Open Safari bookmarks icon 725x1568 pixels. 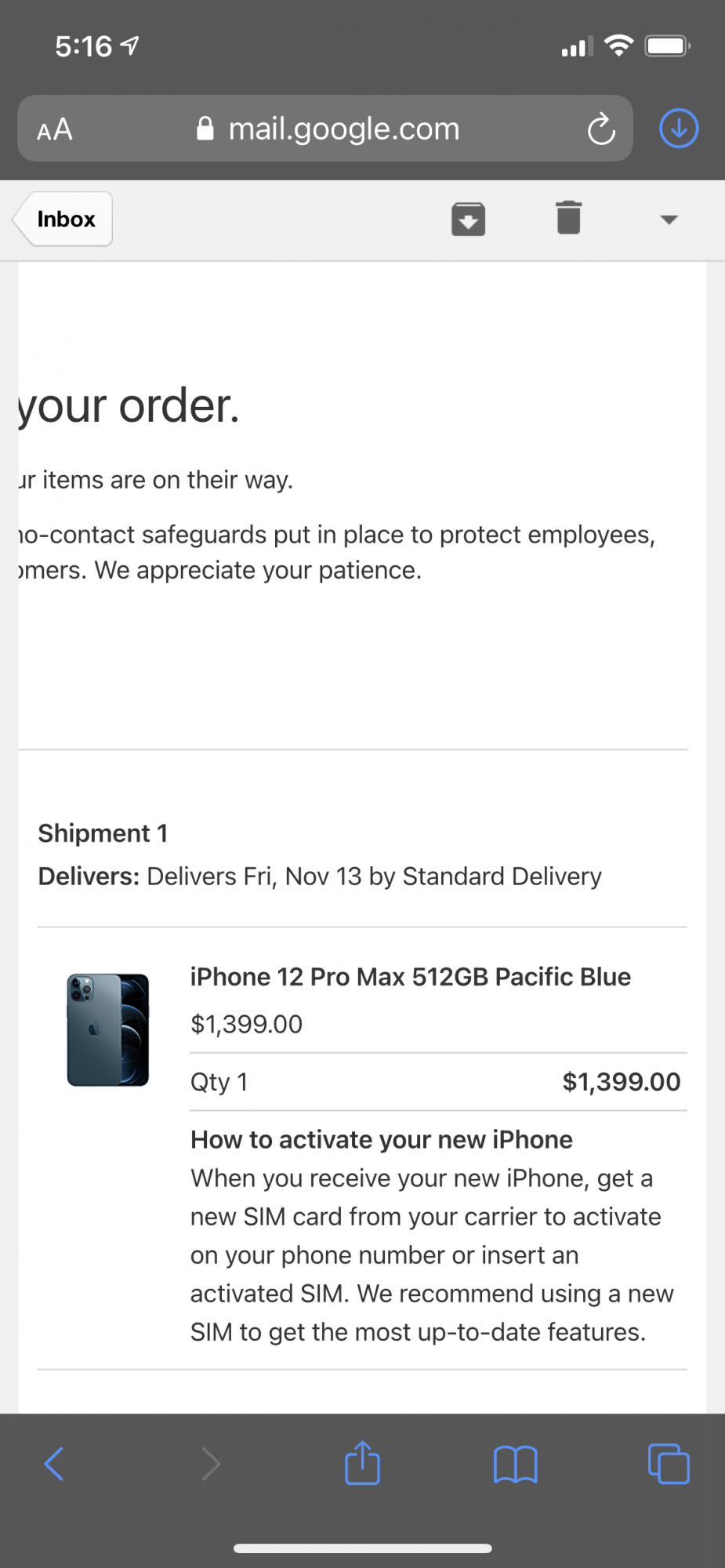point(515,1464)
